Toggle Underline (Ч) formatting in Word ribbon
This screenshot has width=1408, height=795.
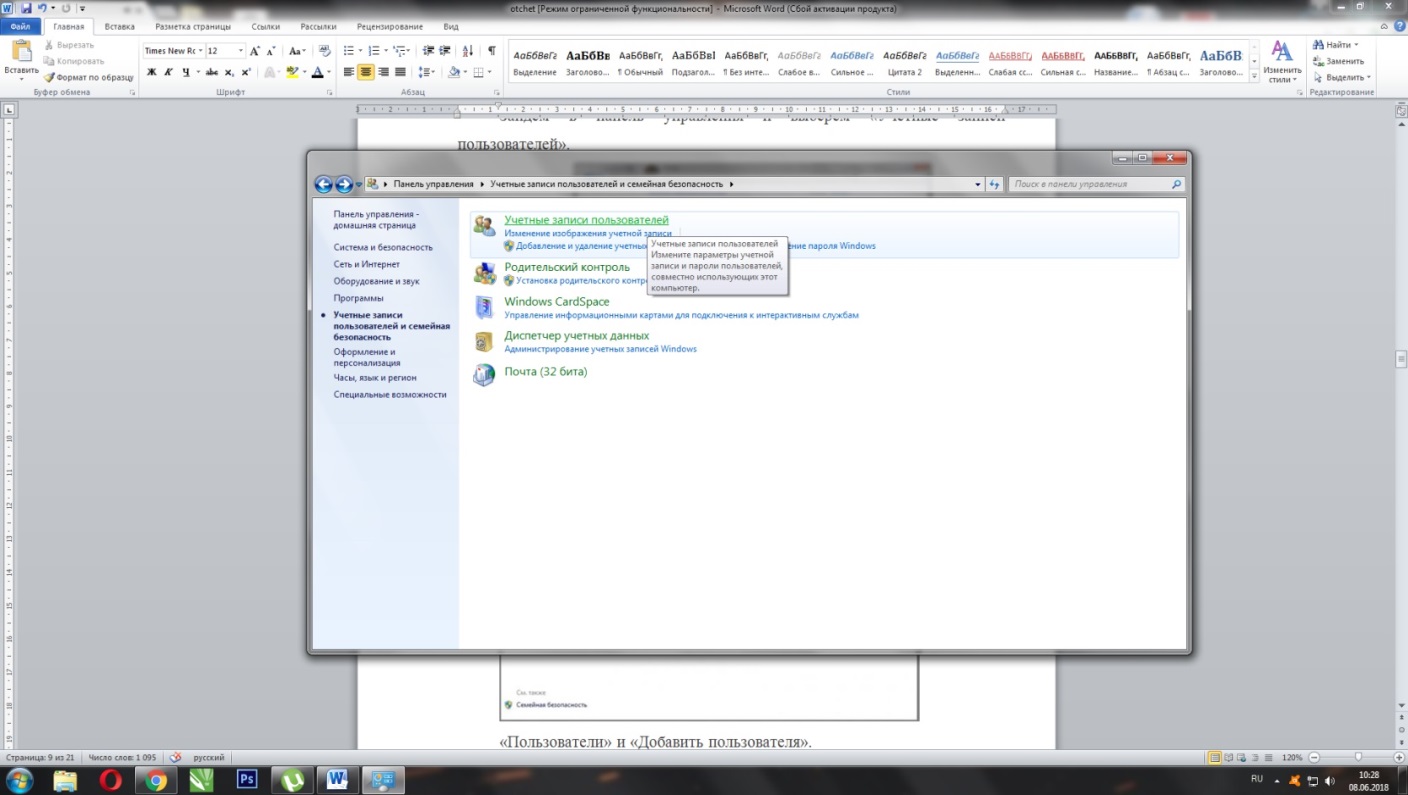(185, 72)
